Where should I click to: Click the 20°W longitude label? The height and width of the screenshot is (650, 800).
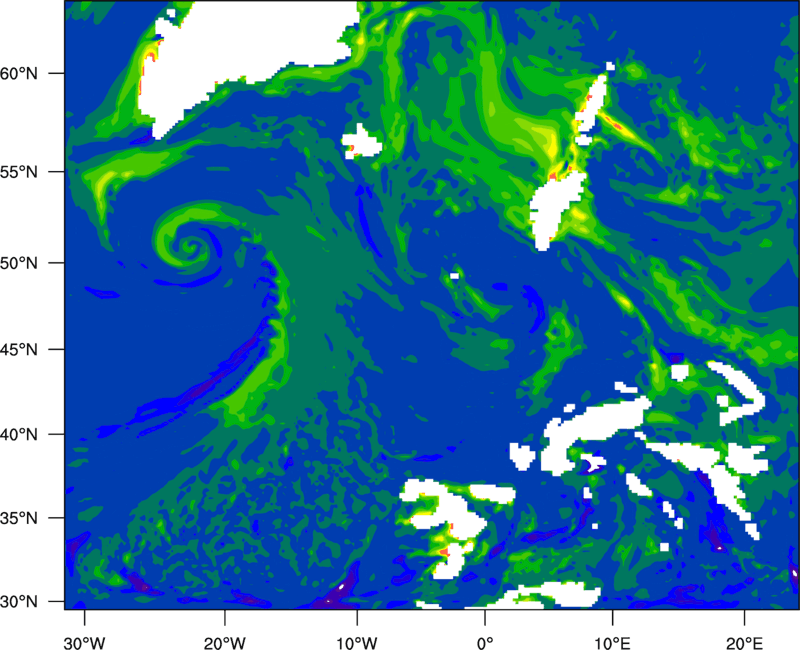pos(224,643)
